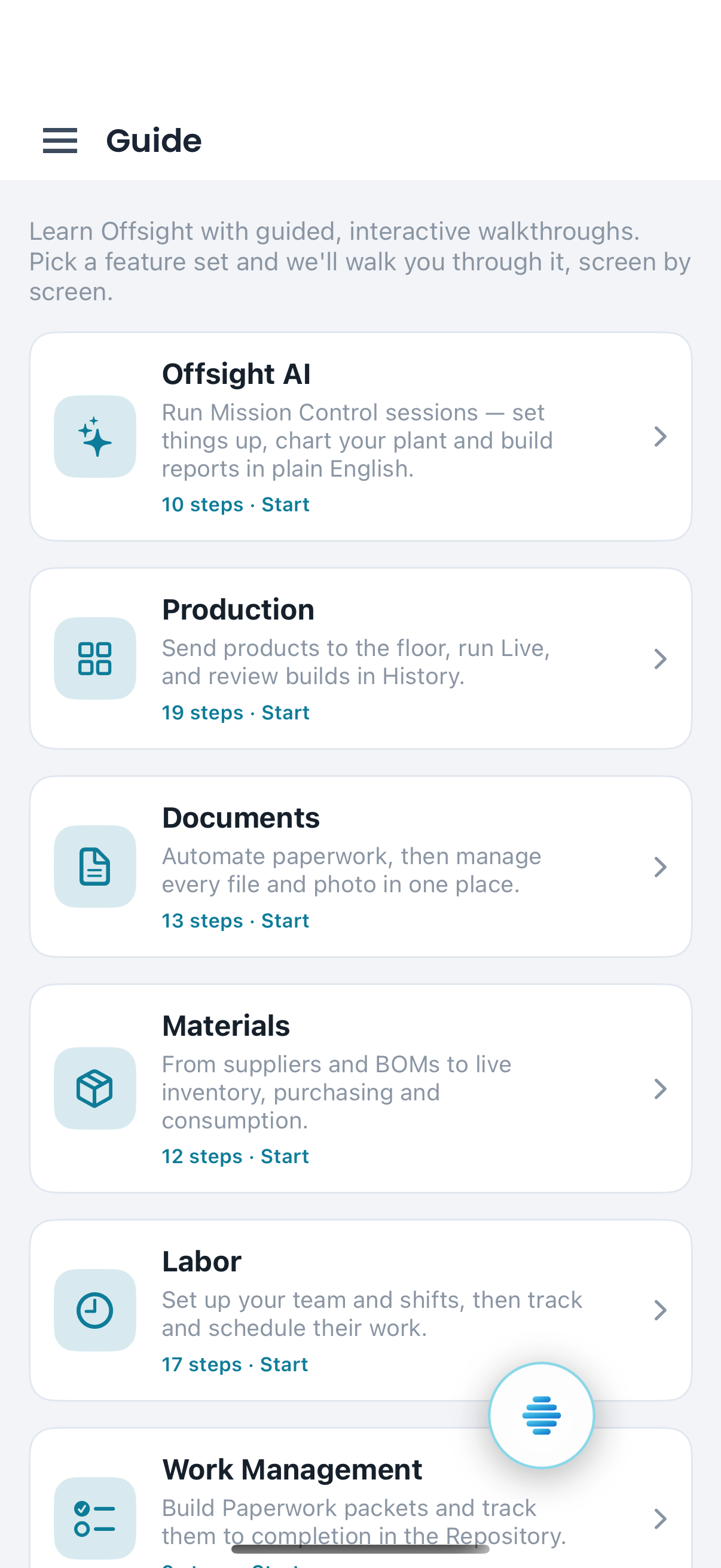Tap the Documents file icon
Image resolution: width=721 pixels, height=1568 pixels.
click(95, 866)
